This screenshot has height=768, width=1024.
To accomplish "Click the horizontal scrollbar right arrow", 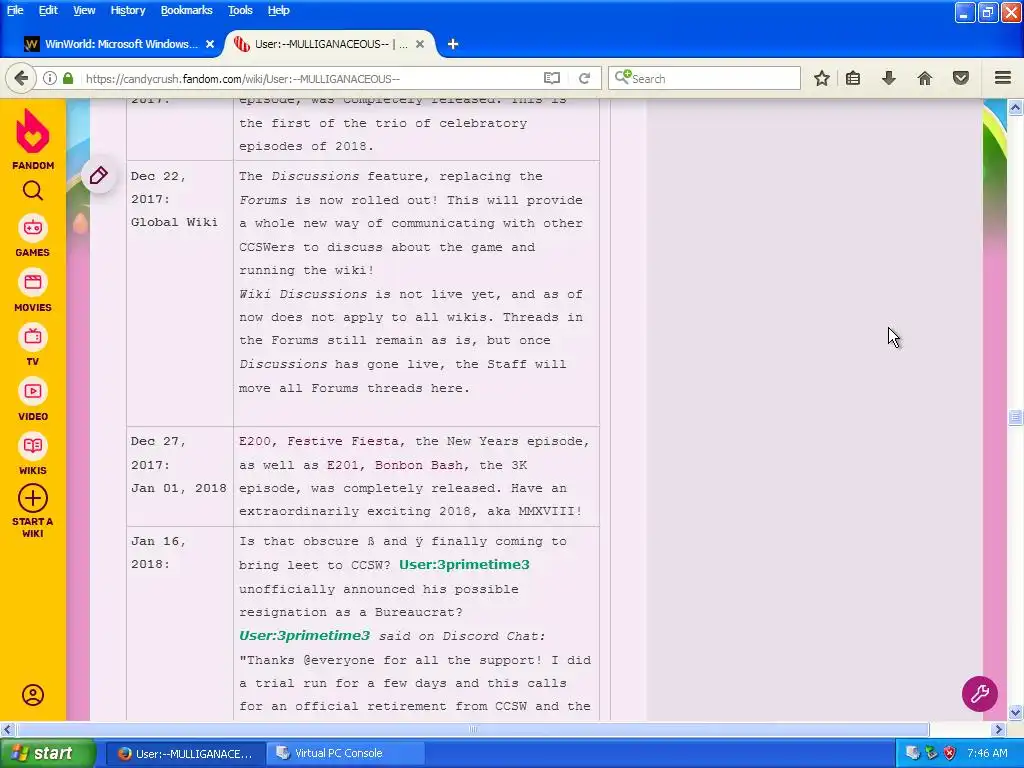I will pos(999,729).
